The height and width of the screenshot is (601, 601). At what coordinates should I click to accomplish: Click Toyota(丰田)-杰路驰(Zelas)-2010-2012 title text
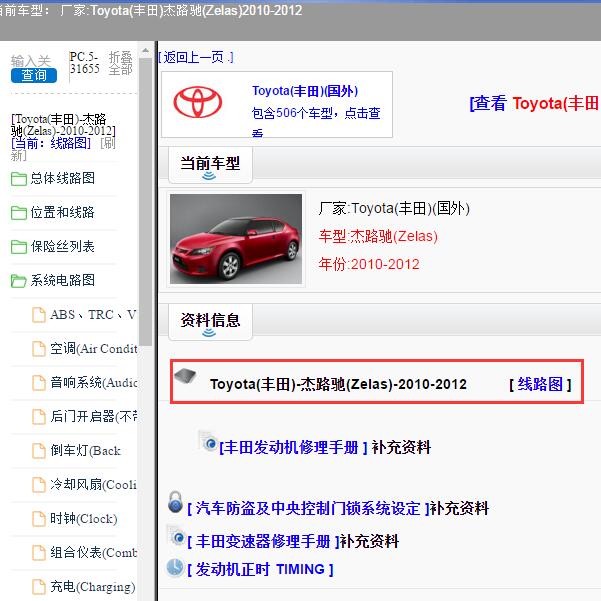pos(338,384)
